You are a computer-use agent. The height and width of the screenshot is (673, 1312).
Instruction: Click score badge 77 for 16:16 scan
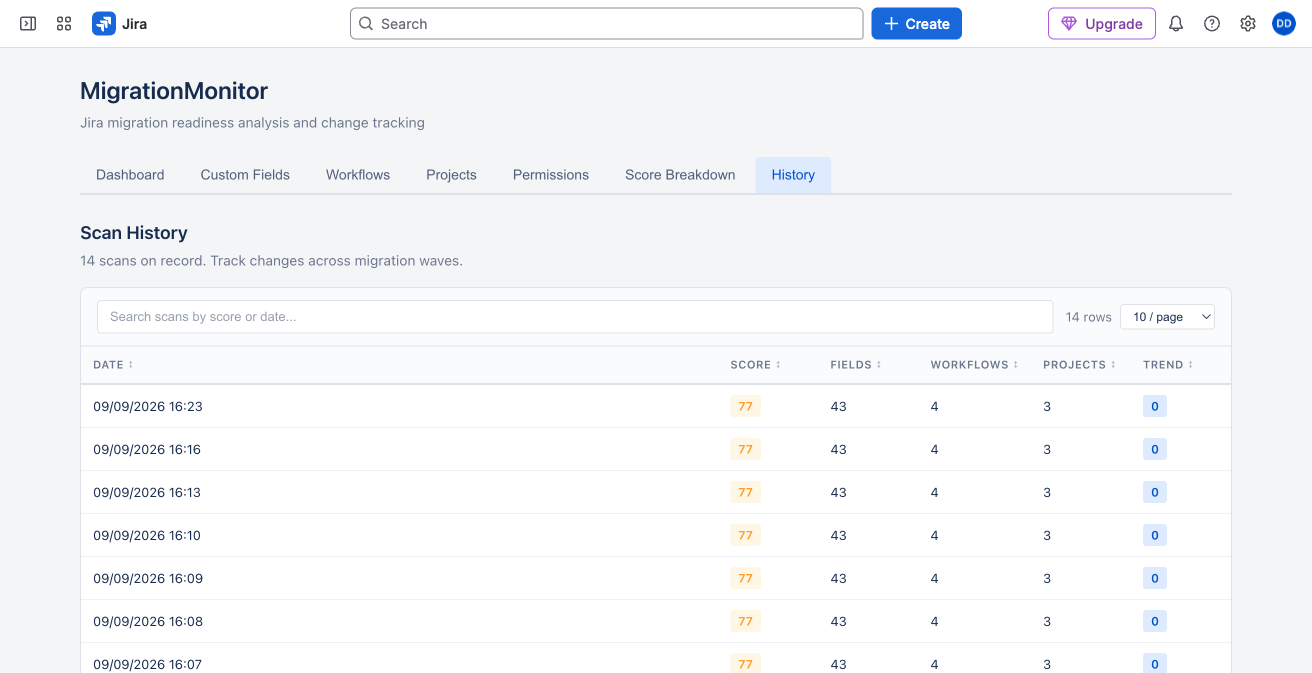(x=745, y=450)
